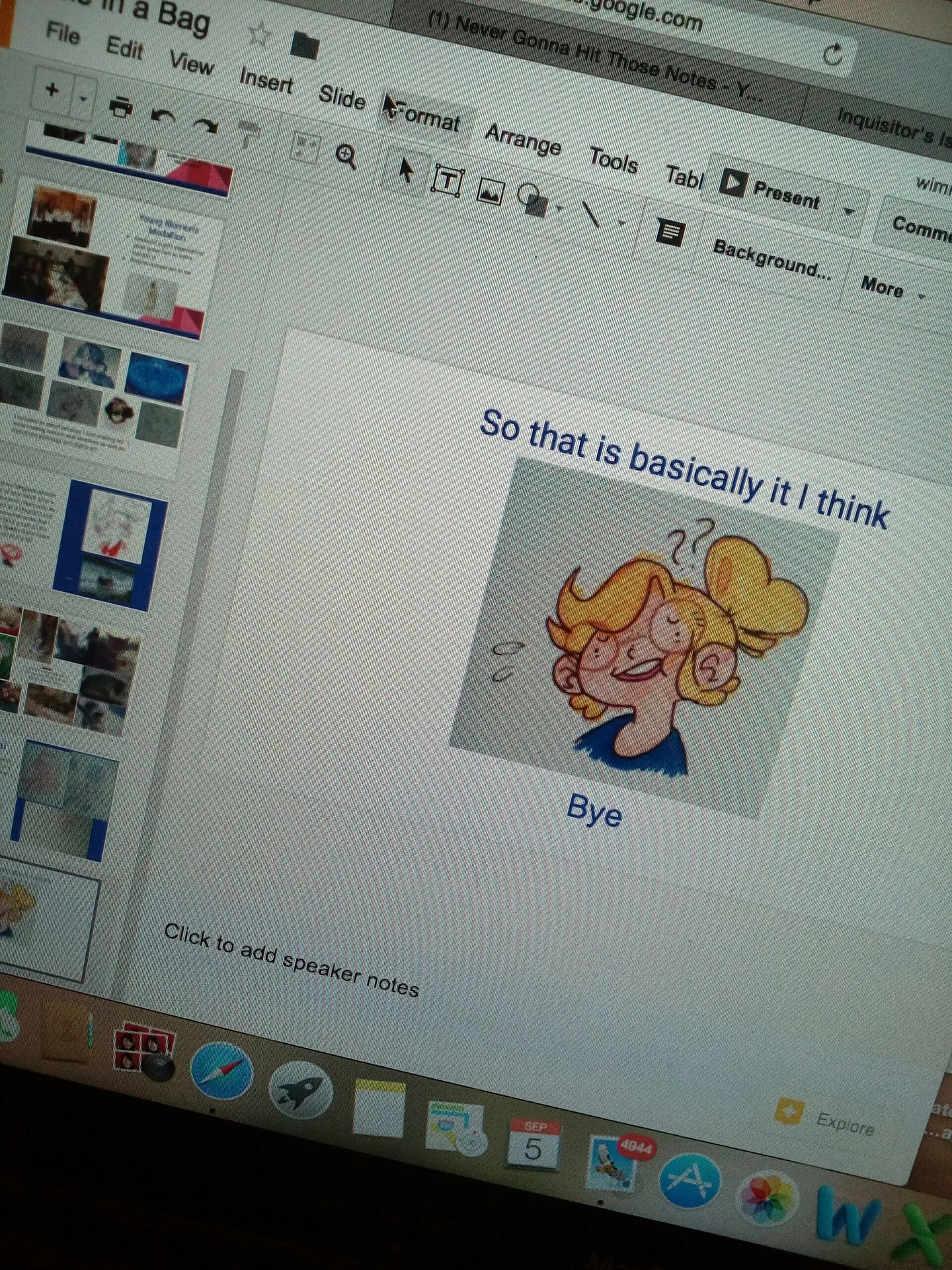The width and height of the screenshot is (952, 1270).
Task: Click the Print icon in toolbar
Action: point(120,106)
